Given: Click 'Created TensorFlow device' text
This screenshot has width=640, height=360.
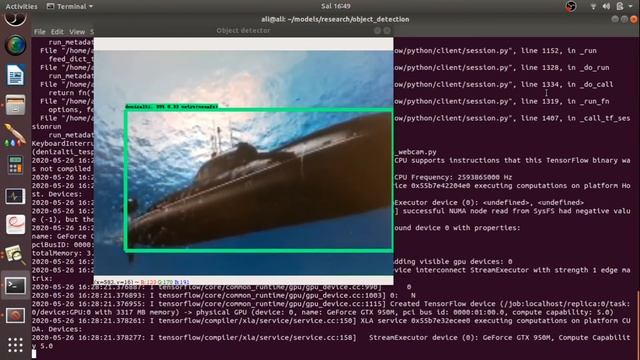Looking at the screenshot, I should point(442,304).
